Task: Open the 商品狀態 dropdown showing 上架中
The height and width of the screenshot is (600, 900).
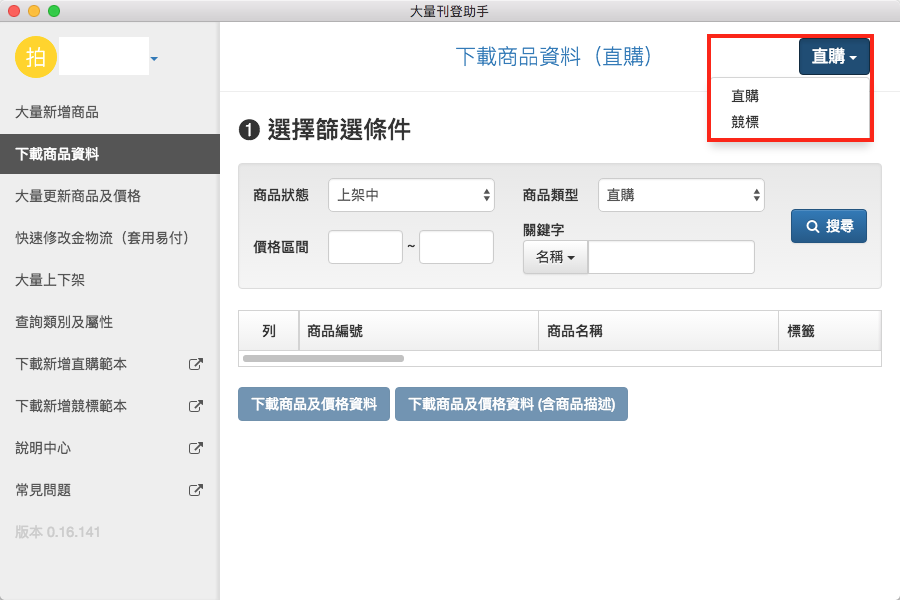Action: (x=411, y=195)
